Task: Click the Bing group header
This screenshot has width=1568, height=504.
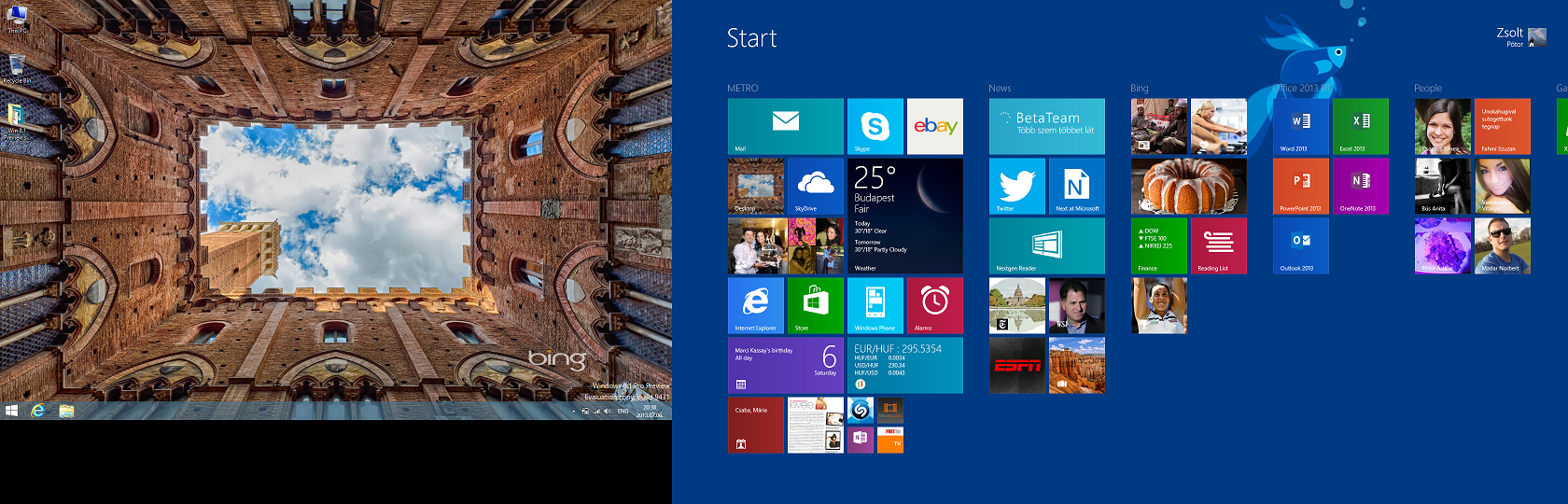Action: click(x=1139, y=88)
